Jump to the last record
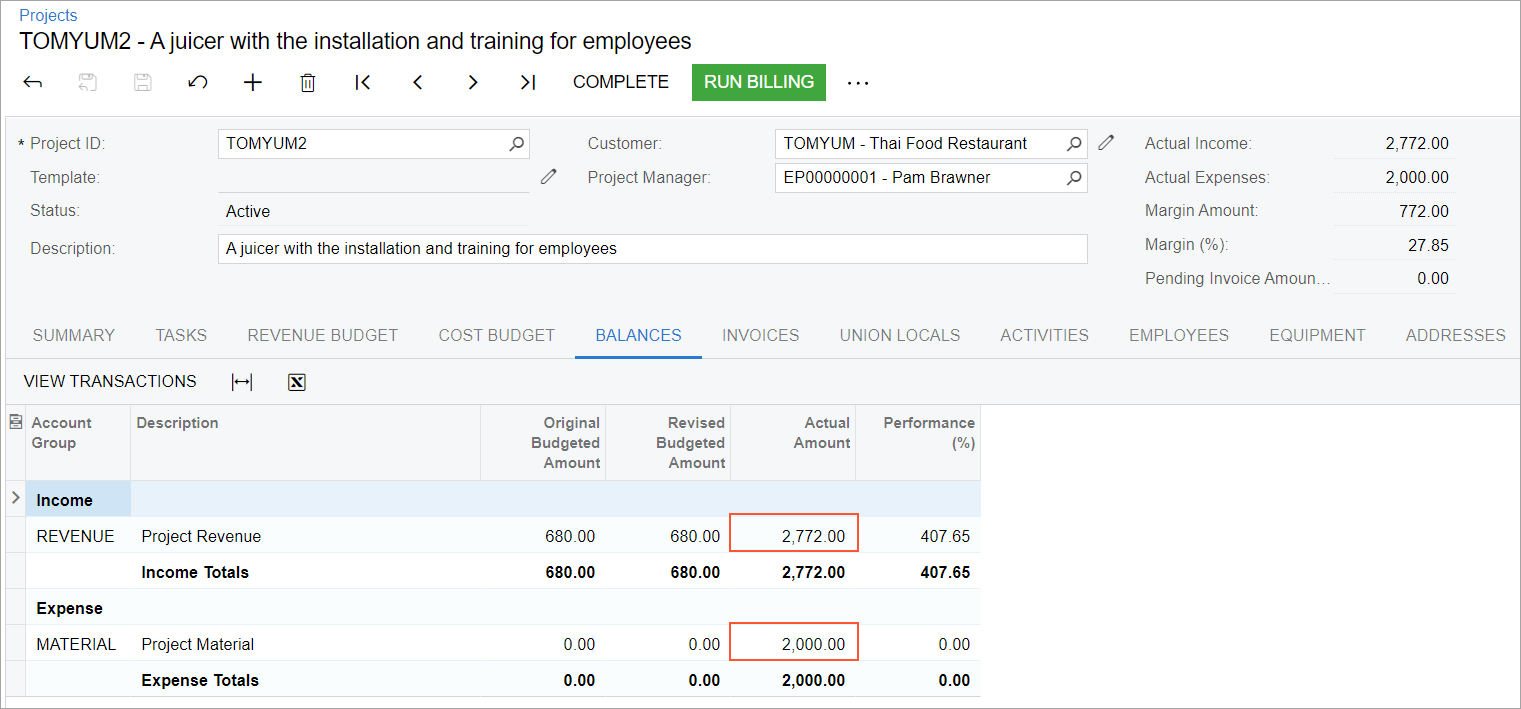Viewport: 1521px width, 709px height. (x=528, y=82)
